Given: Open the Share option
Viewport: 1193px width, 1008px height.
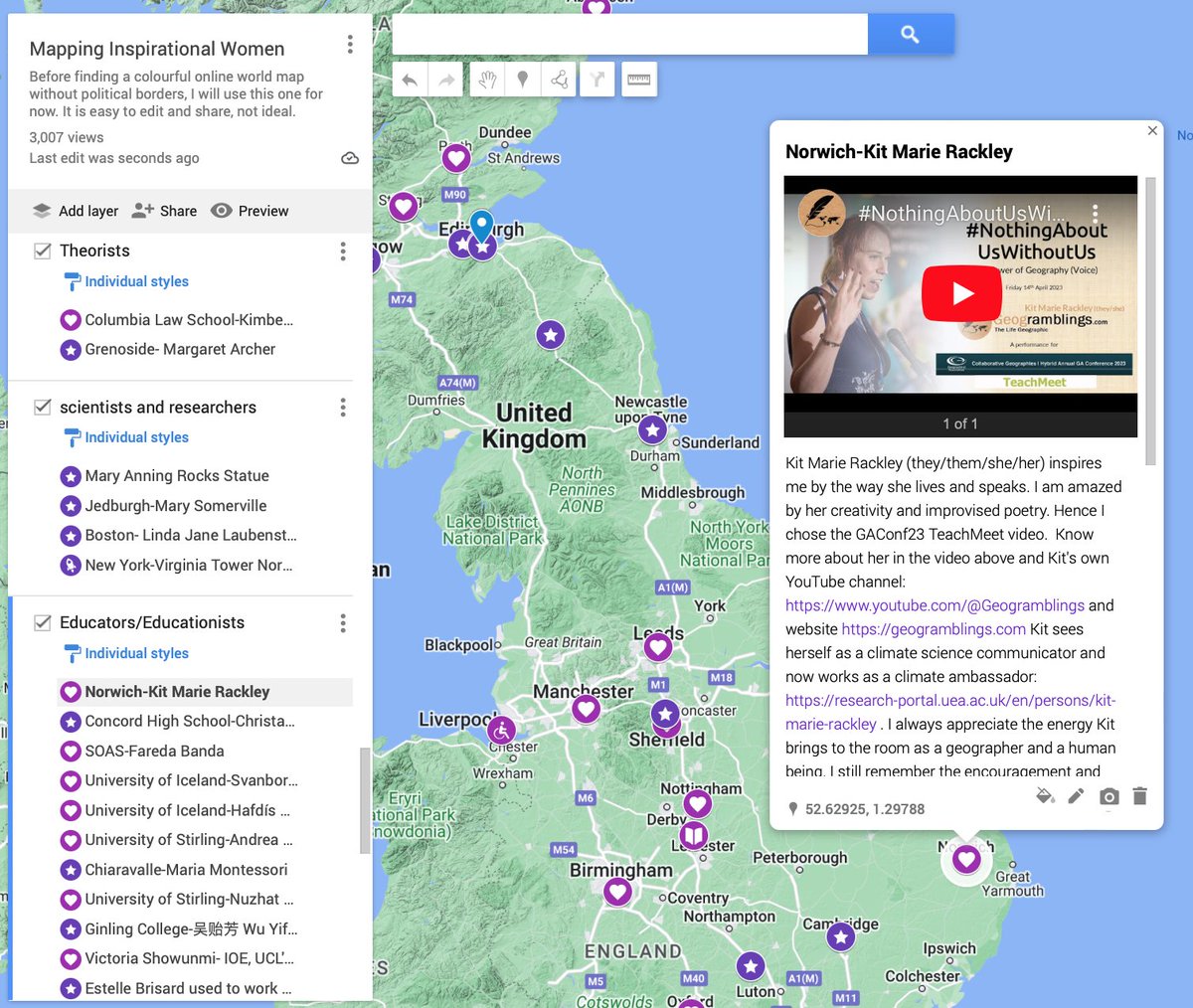Looking at the screenshot, I should [x=164, y=211].
